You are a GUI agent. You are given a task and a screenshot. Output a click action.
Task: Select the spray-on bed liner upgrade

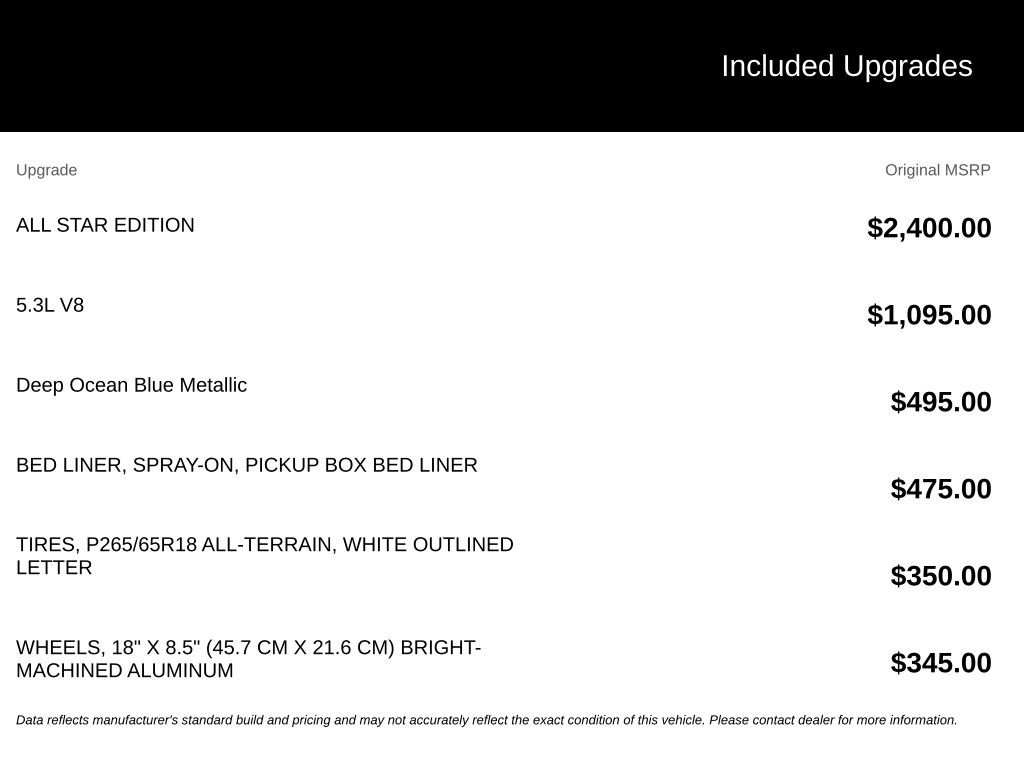coord(246,465)
